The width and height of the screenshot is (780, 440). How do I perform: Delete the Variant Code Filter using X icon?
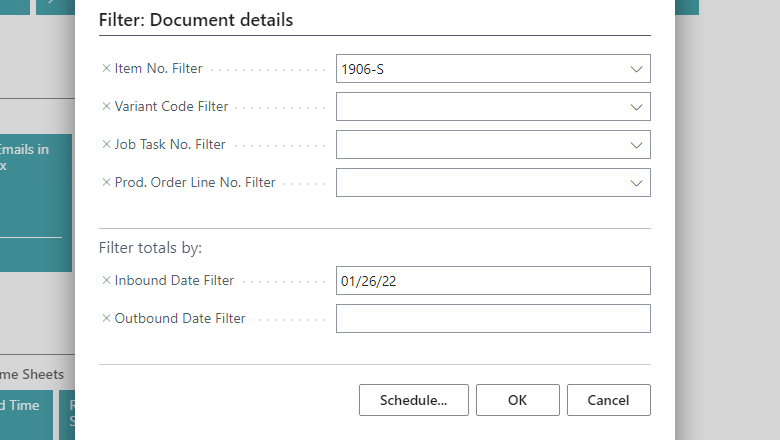[106, 107]
